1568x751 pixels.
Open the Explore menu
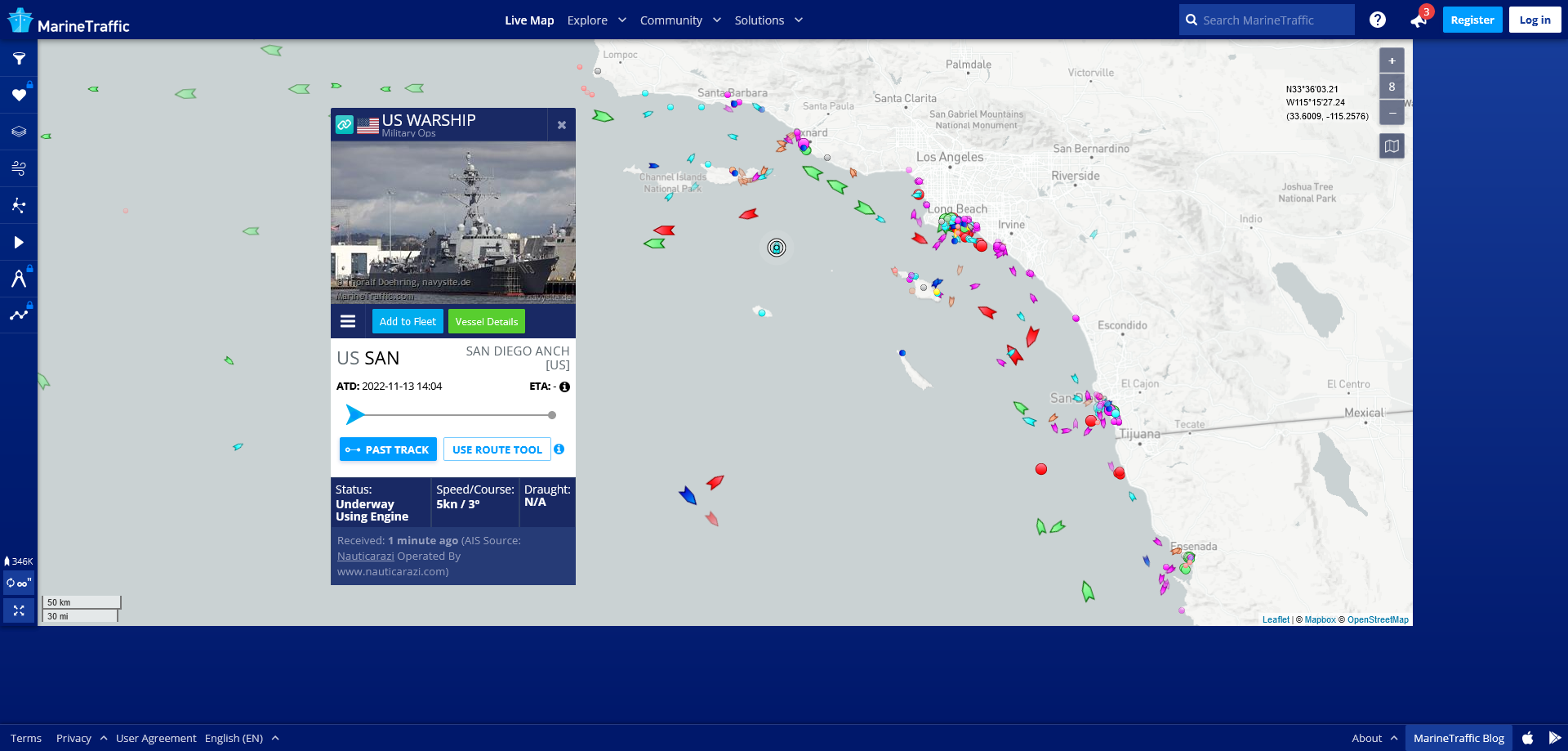587,20
